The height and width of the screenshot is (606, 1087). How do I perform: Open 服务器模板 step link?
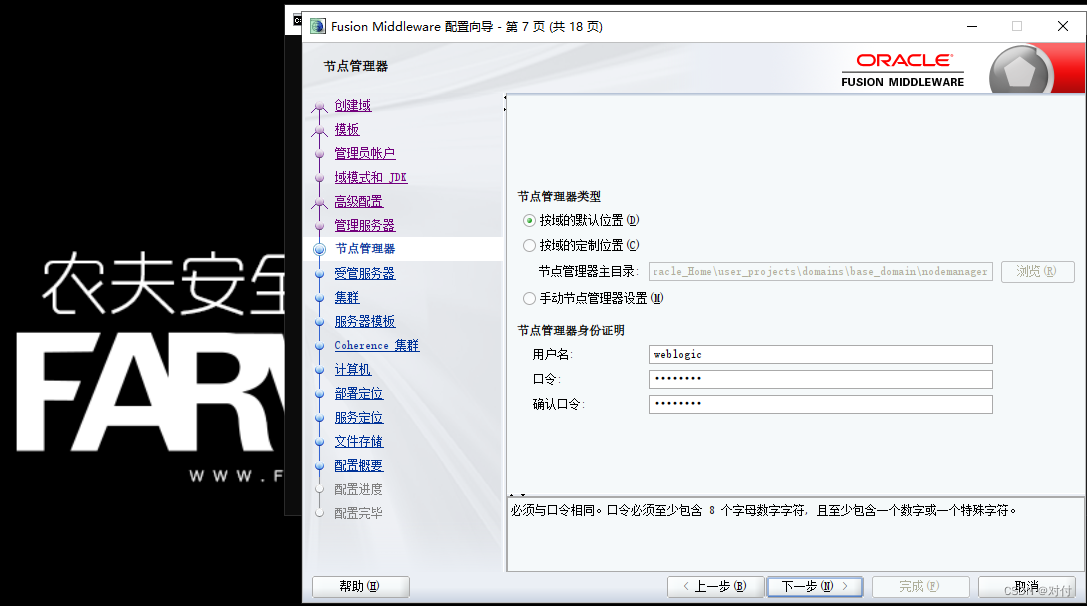click(x=365, y=322)
